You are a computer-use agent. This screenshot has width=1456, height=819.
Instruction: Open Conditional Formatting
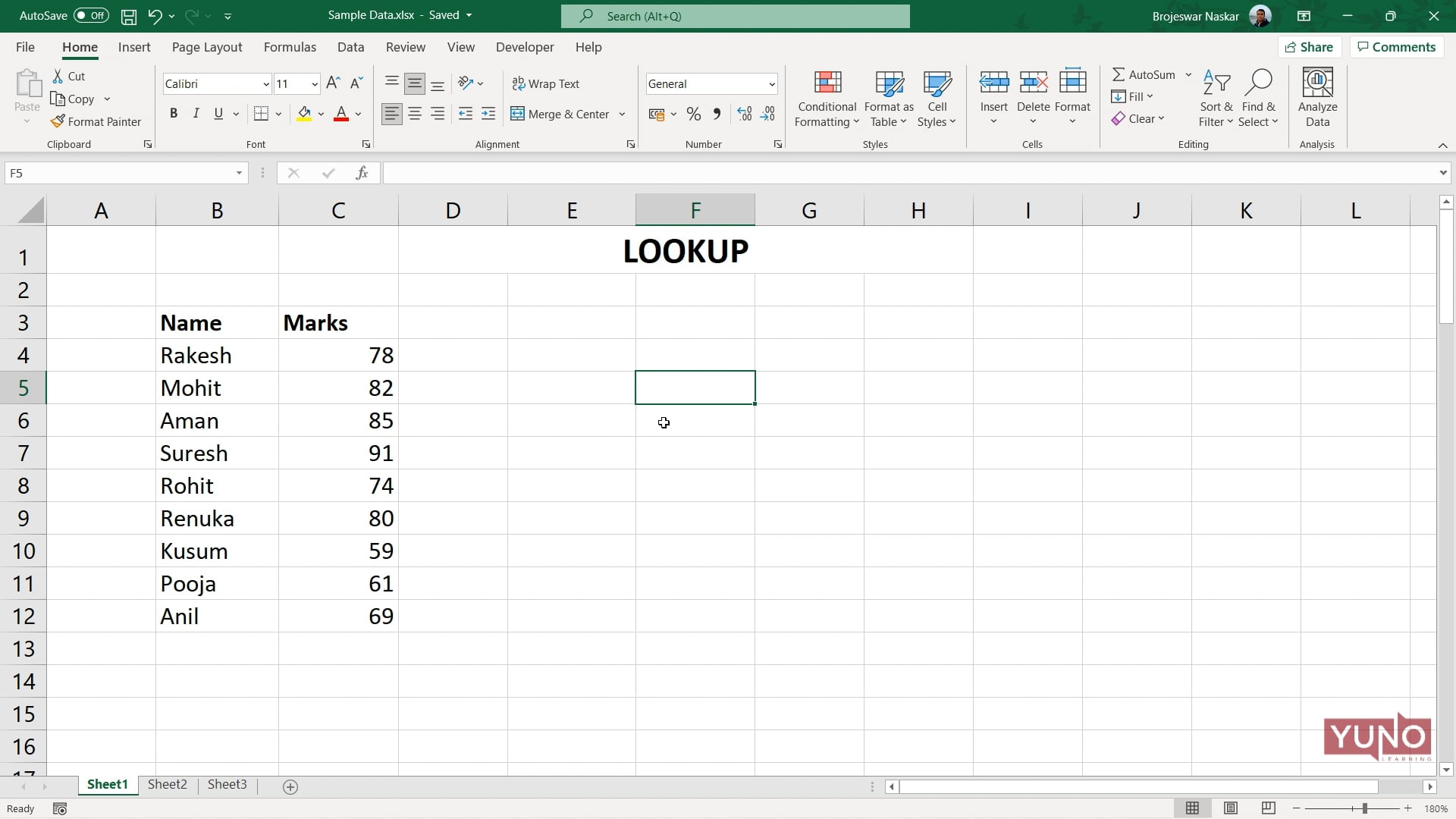pyautogui.click(x=827, y=99)
